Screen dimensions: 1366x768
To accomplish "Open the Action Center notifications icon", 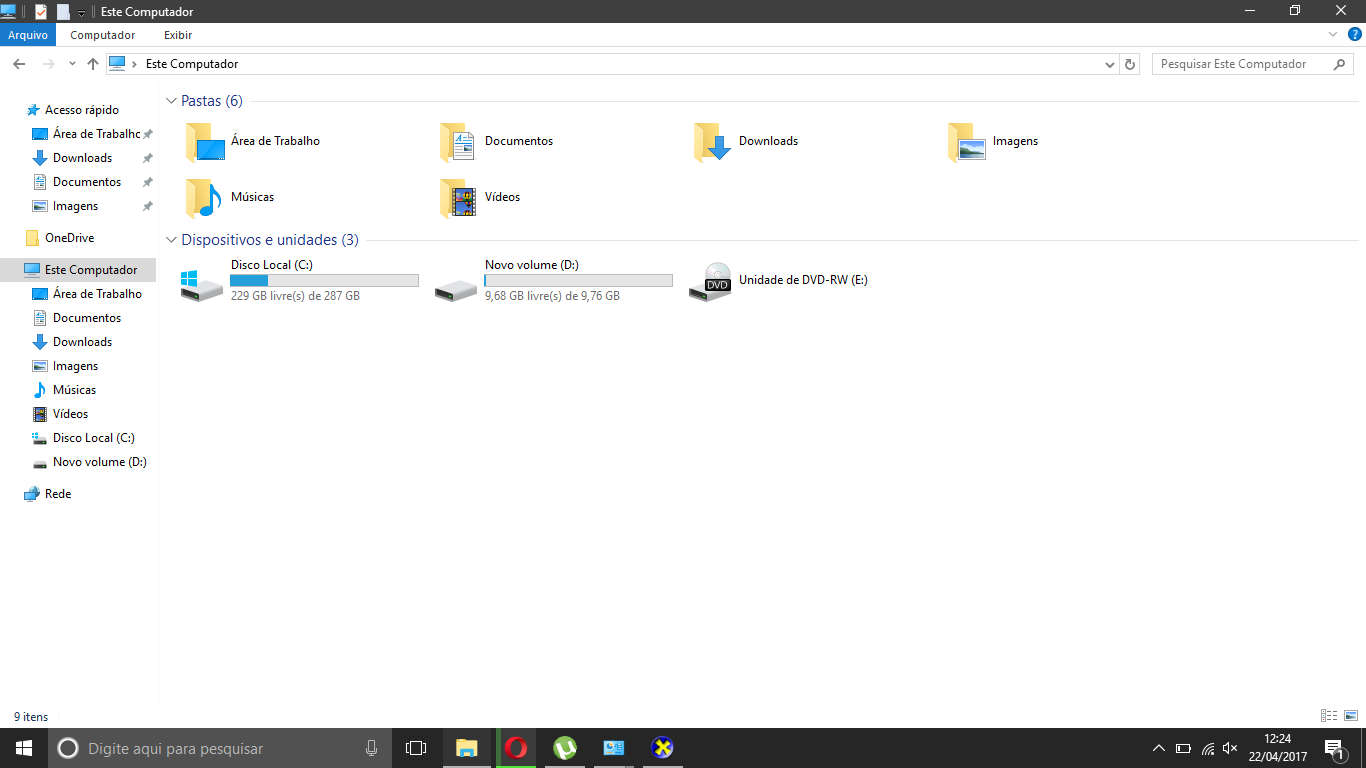I will [x=1333, y=748].
